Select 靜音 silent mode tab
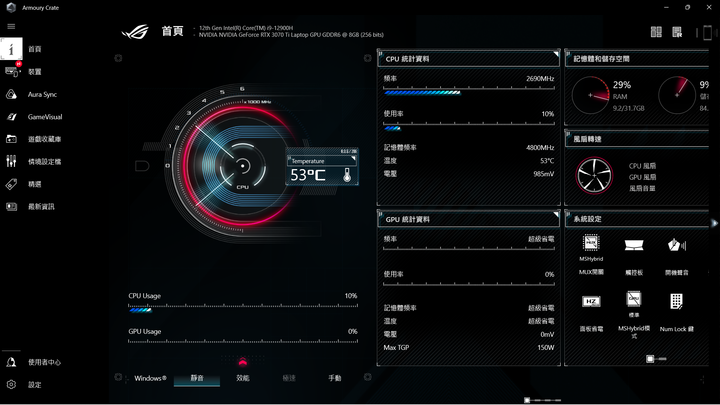Screen dimensions: 720x405 pos(197,378)
